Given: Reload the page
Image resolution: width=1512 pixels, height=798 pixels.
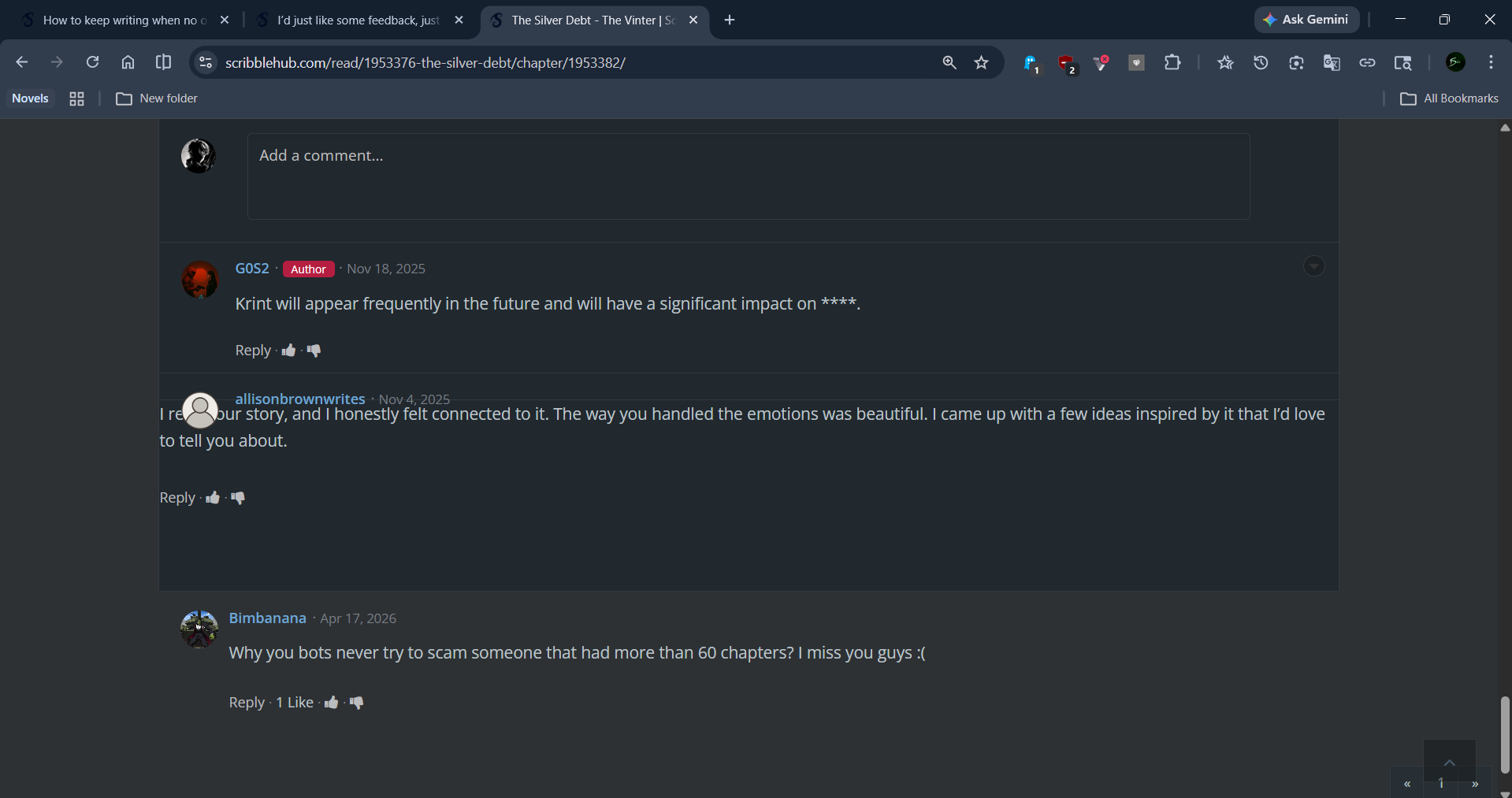Looking at the screenshot, I should click(x=92, y=62).
